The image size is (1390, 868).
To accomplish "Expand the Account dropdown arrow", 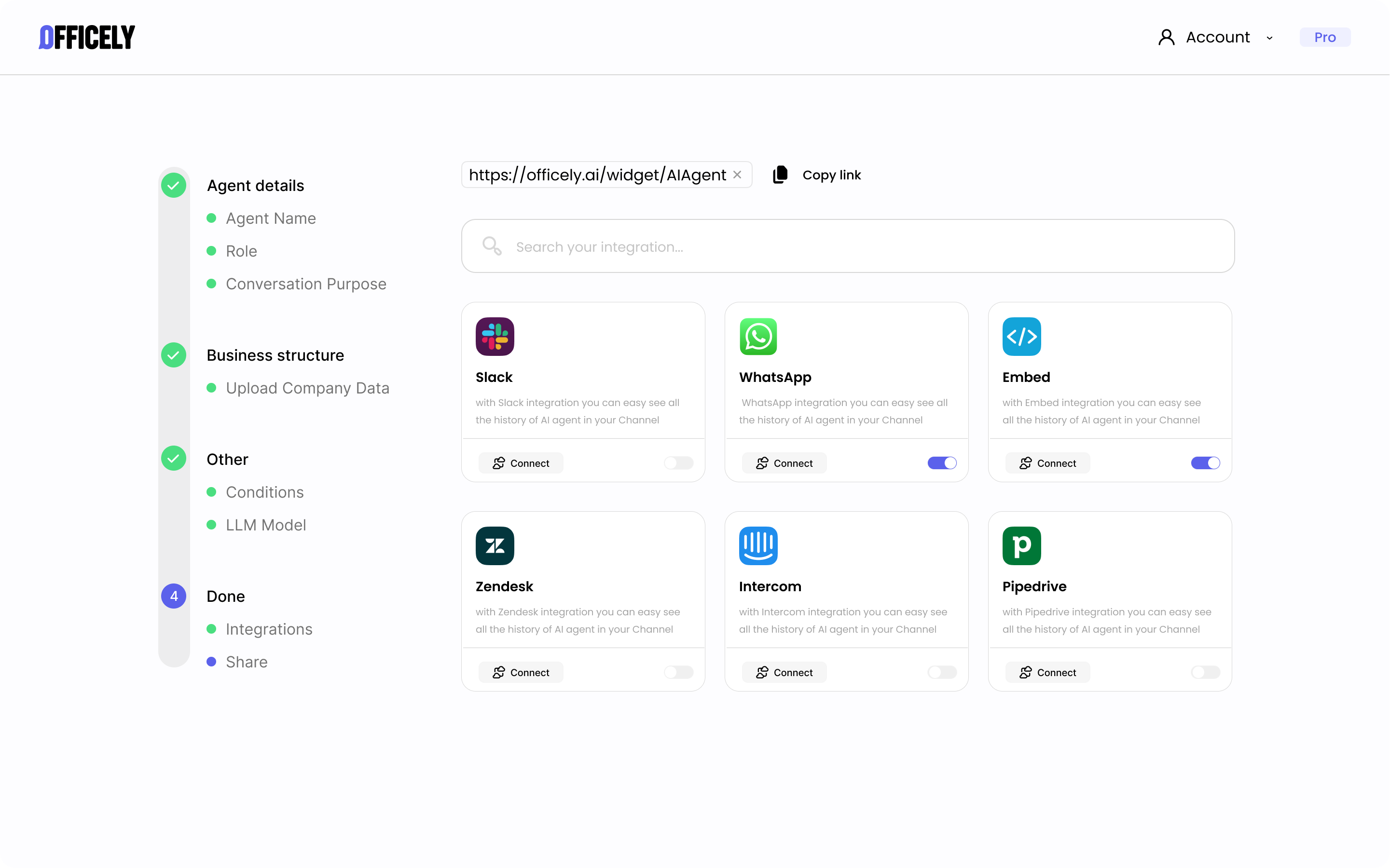I will pyautogui.click(x=1269, y=38).
